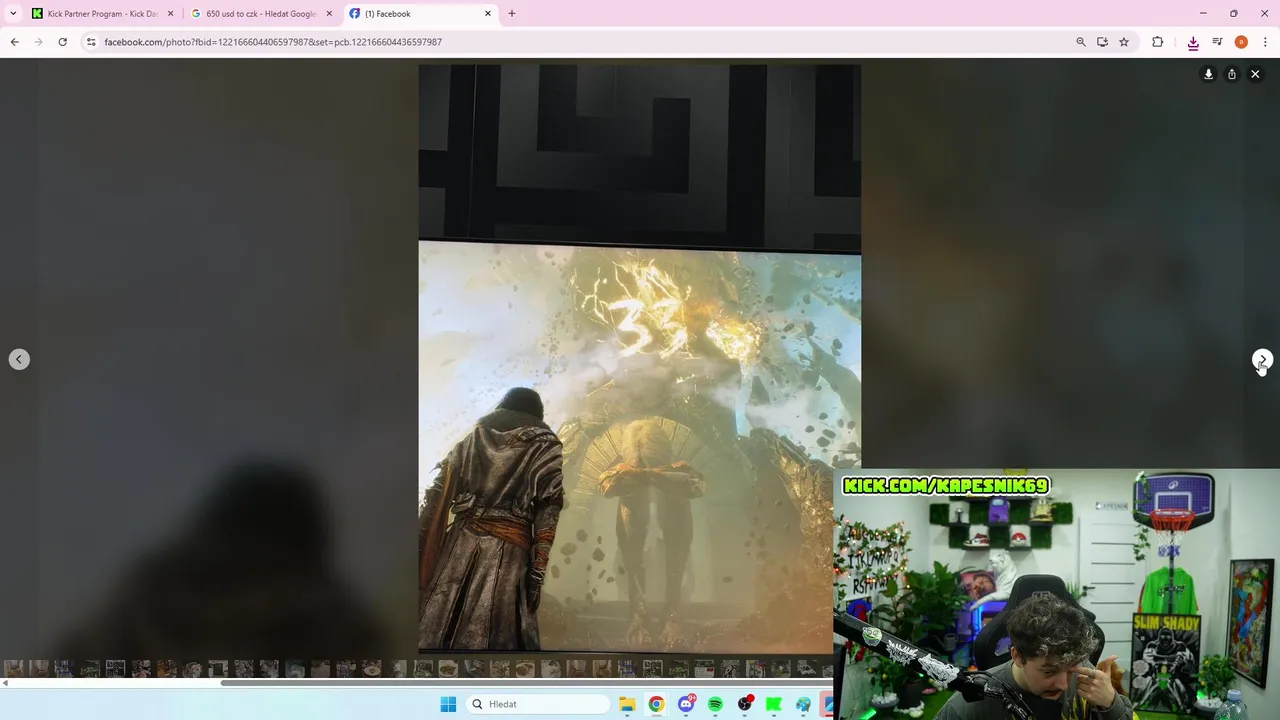Image resolution: width=1280 pixels, height=720 pixels.
Task: Go to the next photo arrow
Action: pyautogui.click(x=1262, y=359)
